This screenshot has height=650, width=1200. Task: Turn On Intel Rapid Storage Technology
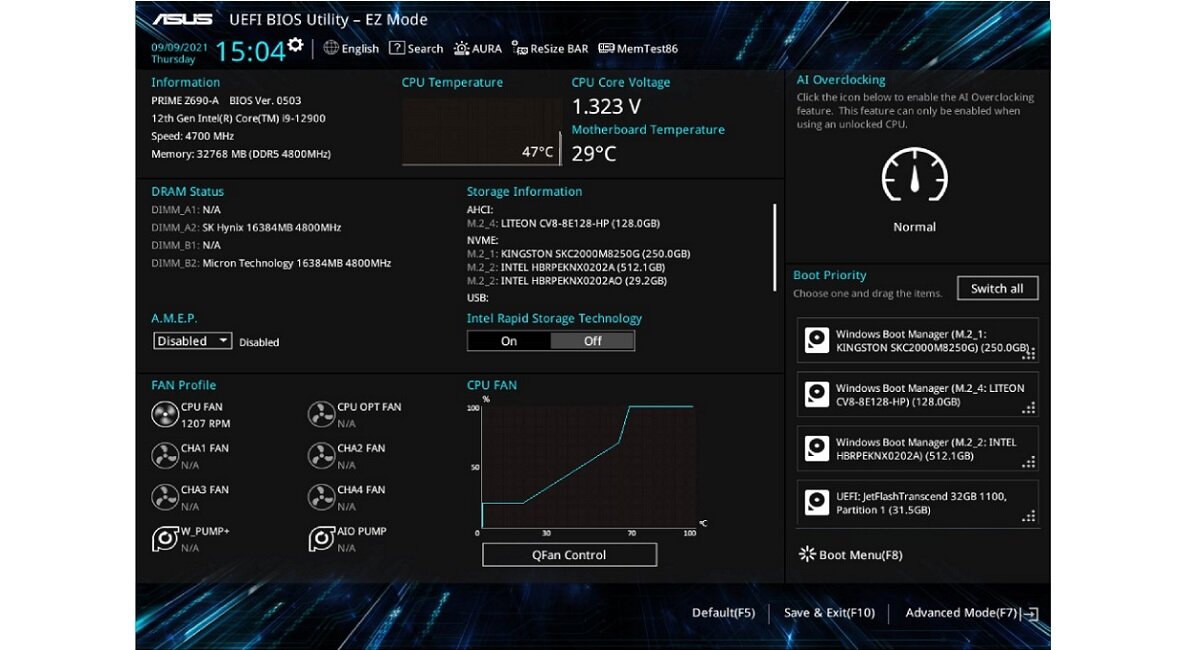click(509, 340)
